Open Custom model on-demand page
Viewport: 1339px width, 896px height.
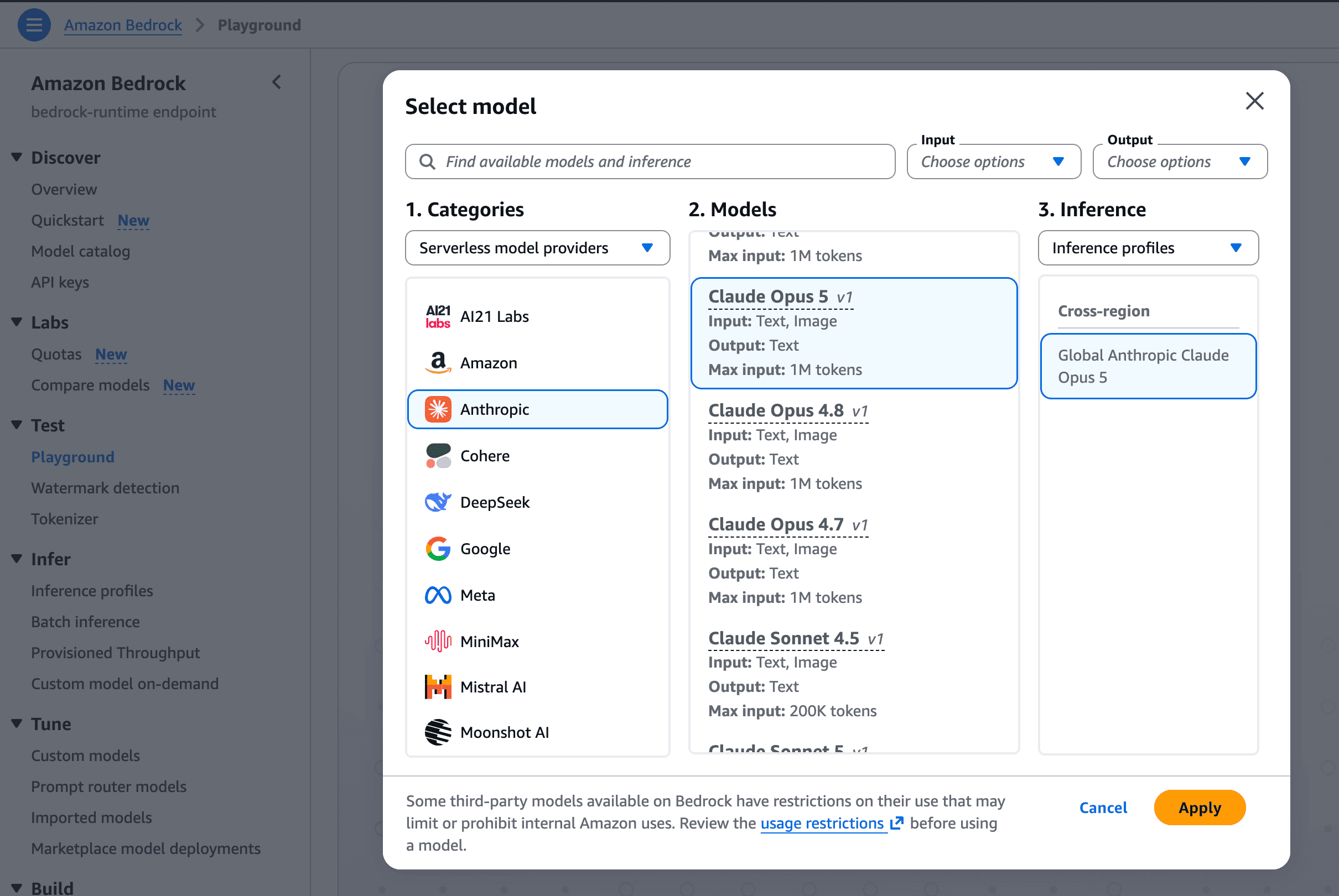tap(124, 684)
